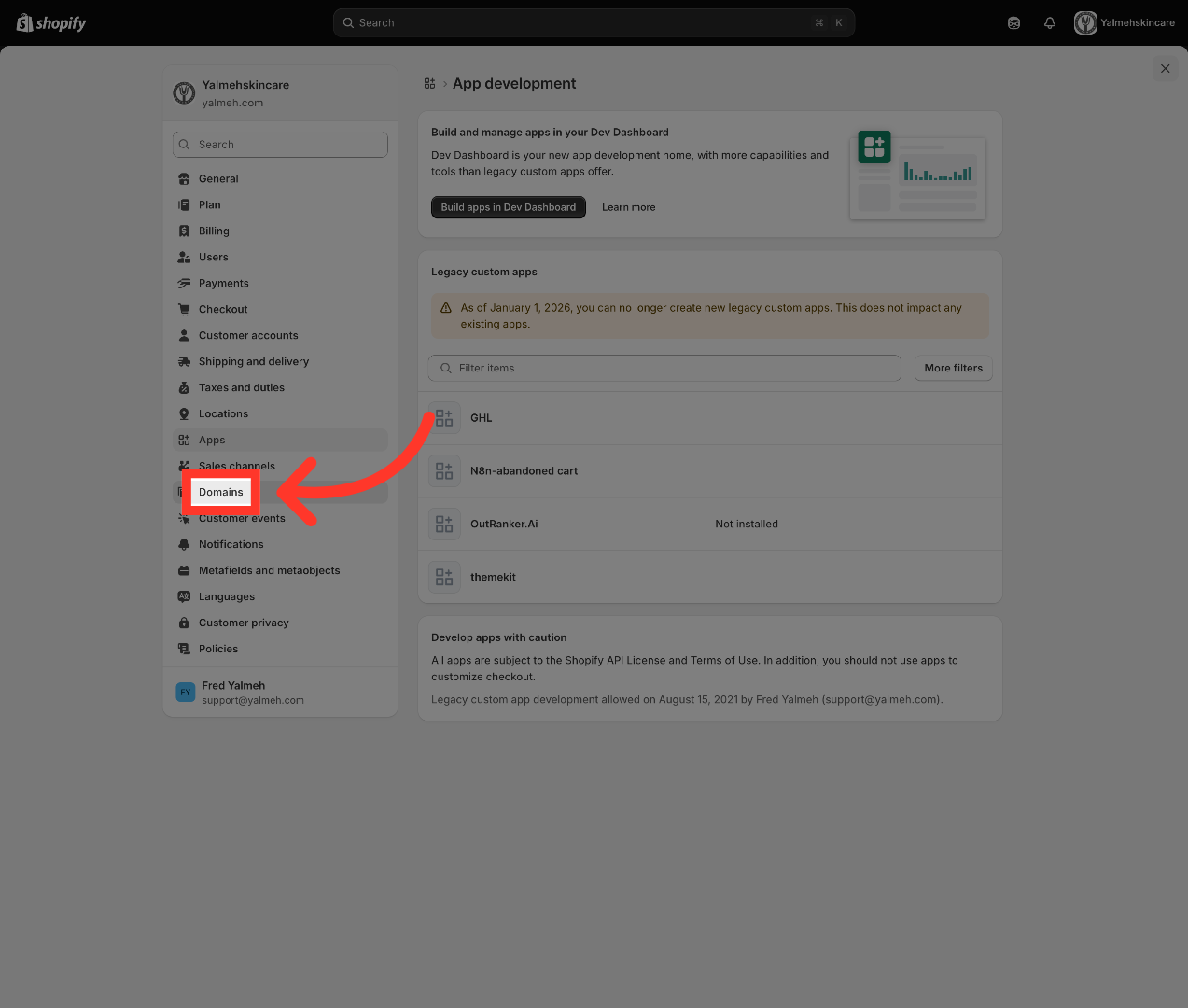Image resolution: width=1188 pixels, height=1008 pixels.
Task: Click the Customer accounts icon
Action: 184,335
